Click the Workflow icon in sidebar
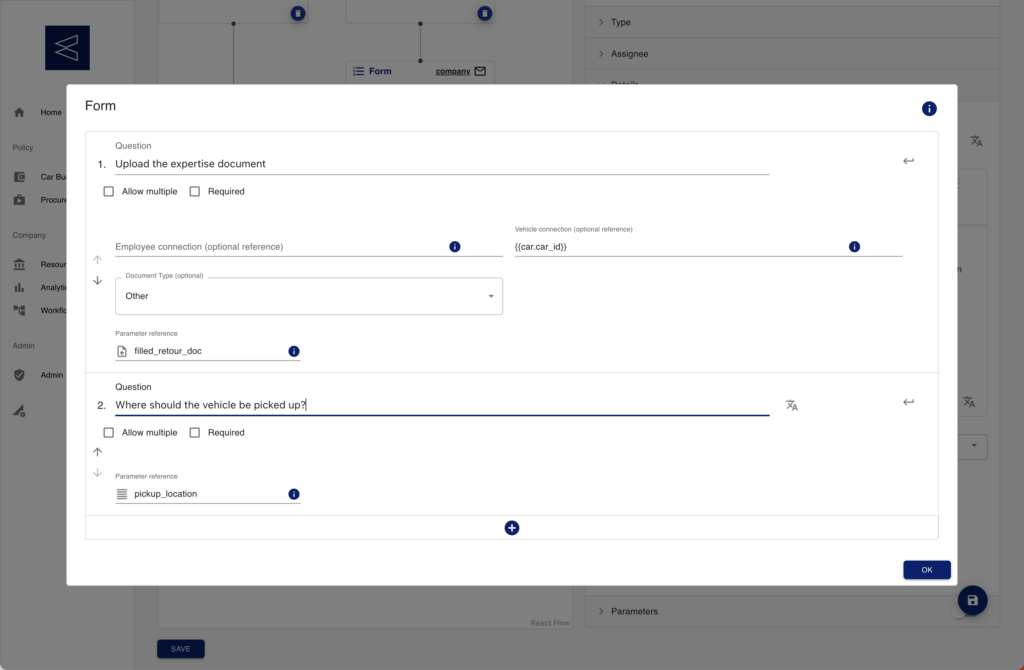Image resolution: width=1024 pixels, height=670 pixels. pyautogui.click(x=19, y=310)
